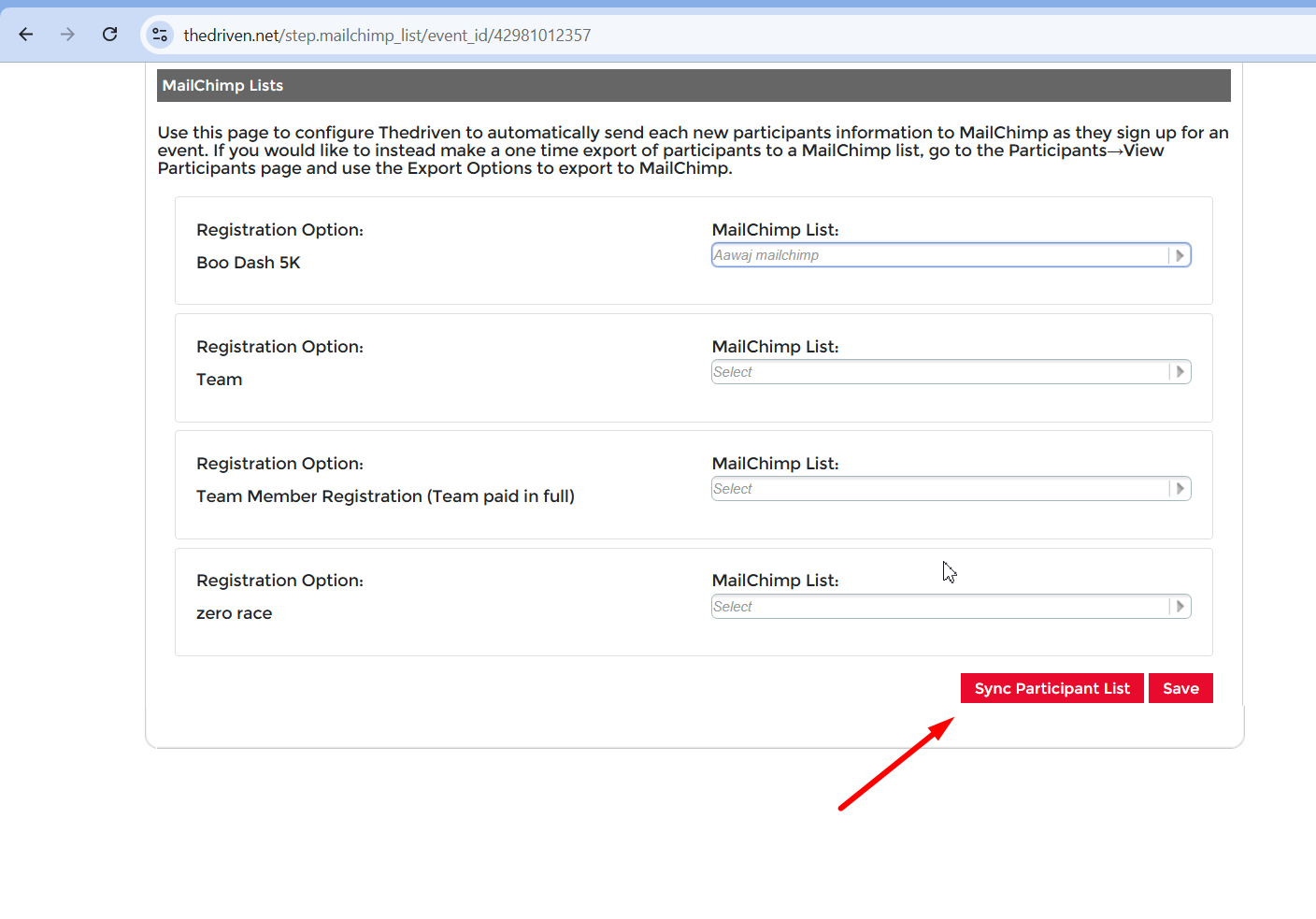Expand arrow of Boo Dash 5K list selector
Image resolution: width=1316 pixels, height=919 pixels.
click(x=1180, y=255)
